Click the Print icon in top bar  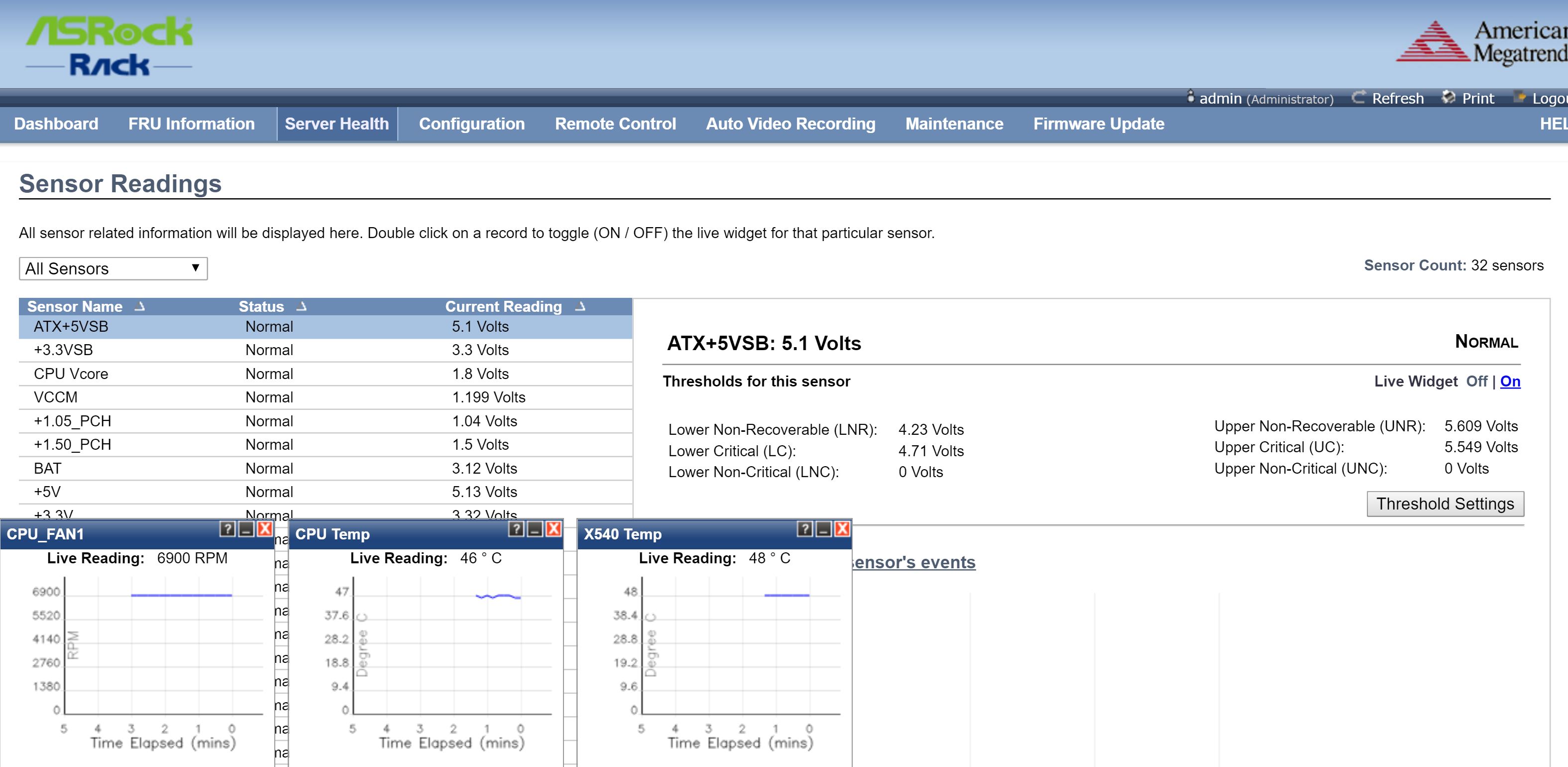pos(1448,98)
